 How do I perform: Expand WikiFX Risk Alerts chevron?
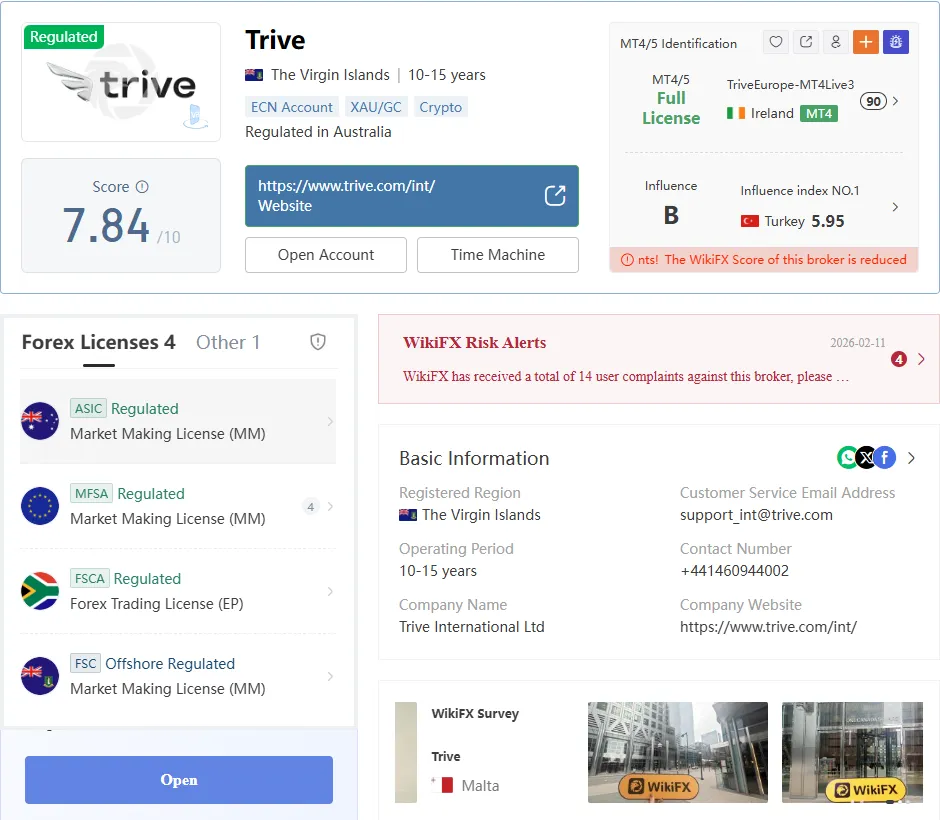[921, 359]
